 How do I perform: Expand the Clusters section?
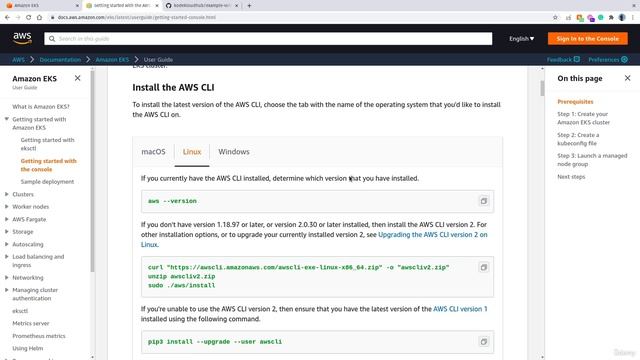click(7, 194)
